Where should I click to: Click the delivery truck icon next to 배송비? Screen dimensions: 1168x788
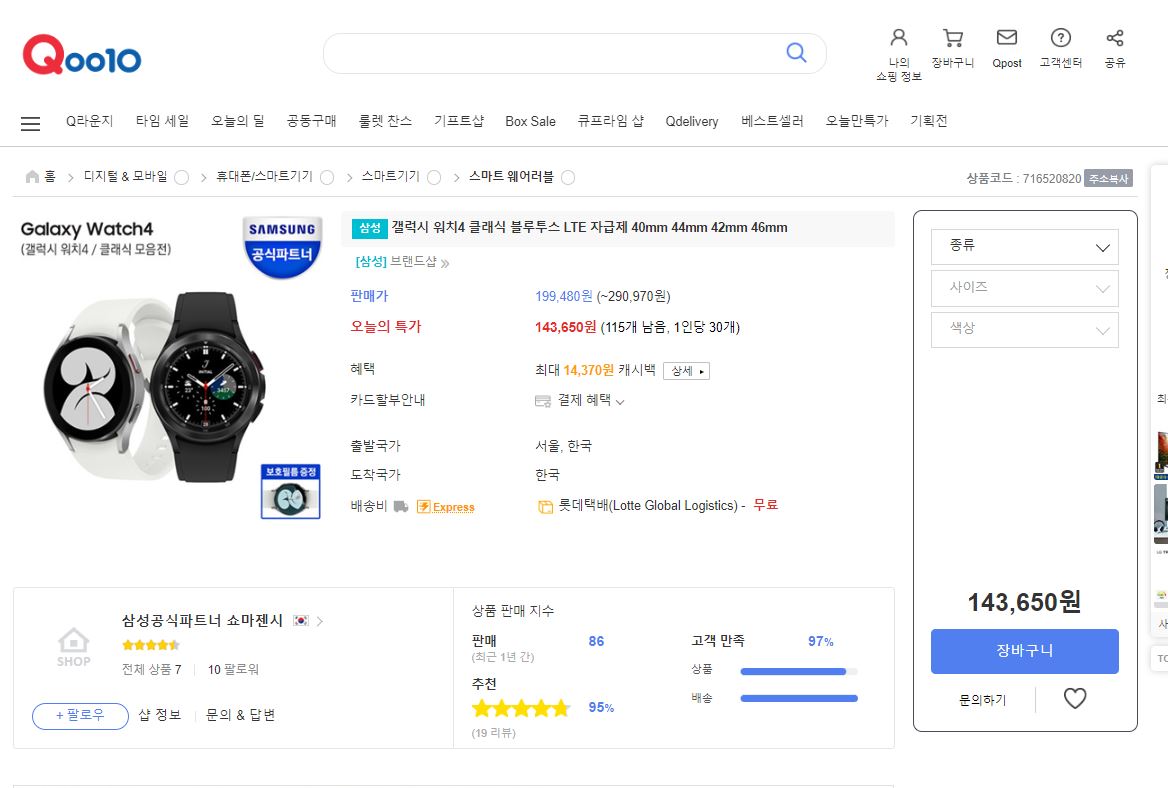(401, 506)
